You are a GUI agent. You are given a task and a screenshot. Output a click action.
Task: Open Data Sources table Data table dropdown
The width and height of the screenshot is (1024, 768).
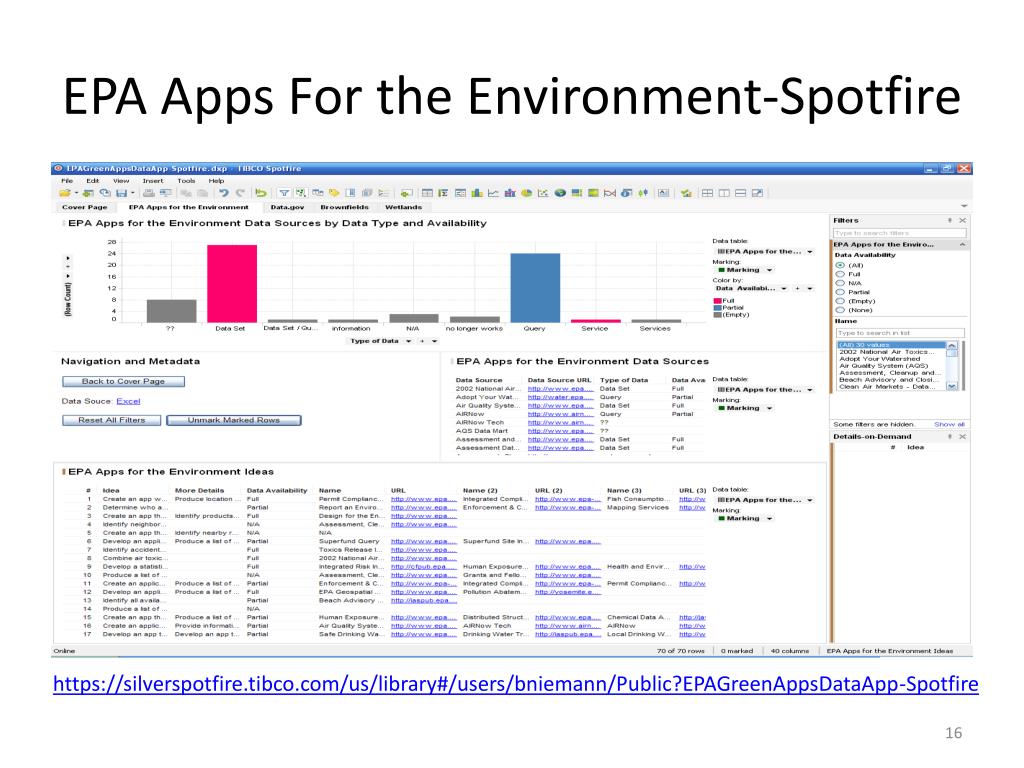[765, 390]
